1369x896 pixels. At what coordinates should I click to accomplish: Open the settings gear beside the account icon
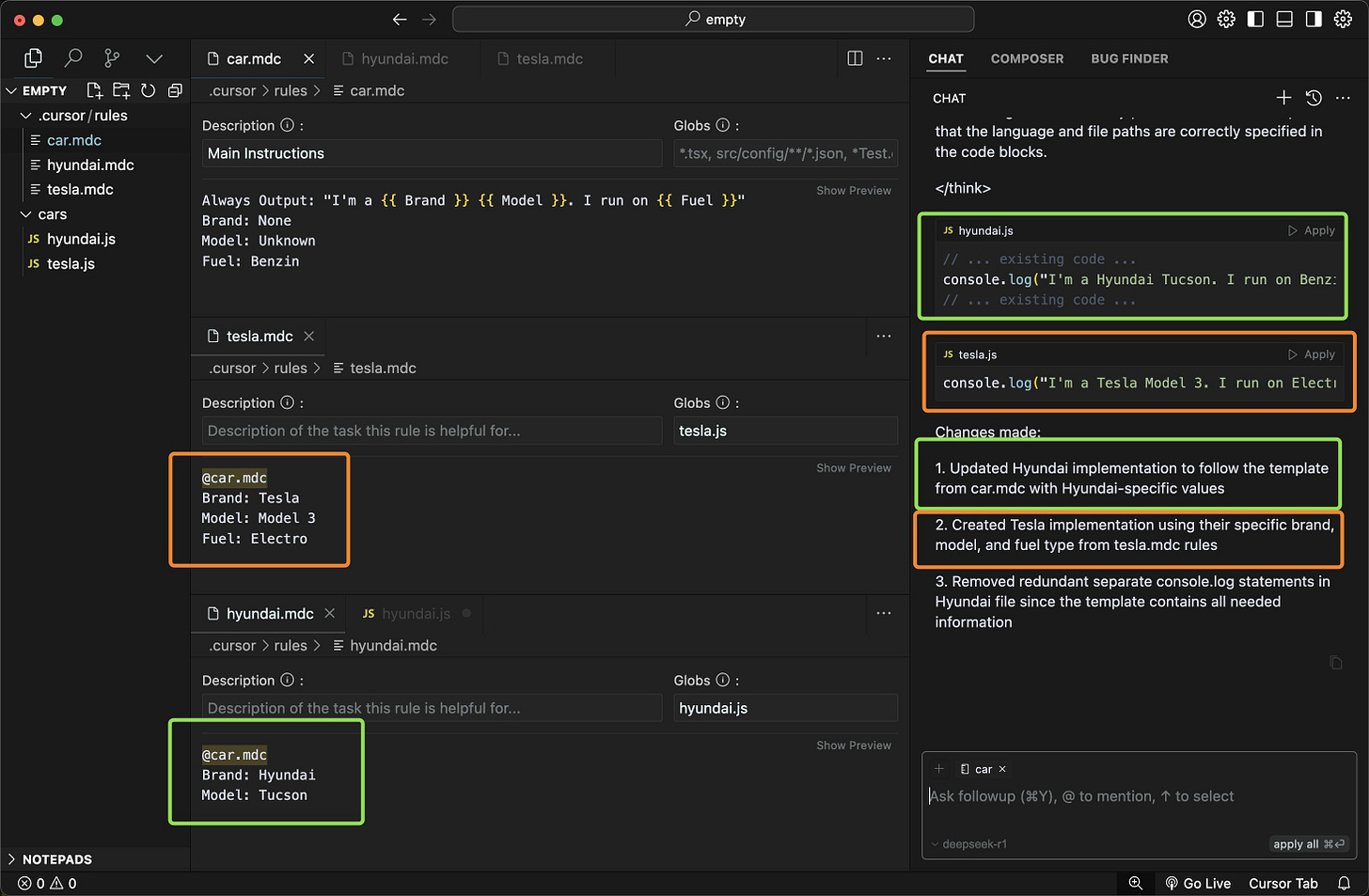(1226, 19)
